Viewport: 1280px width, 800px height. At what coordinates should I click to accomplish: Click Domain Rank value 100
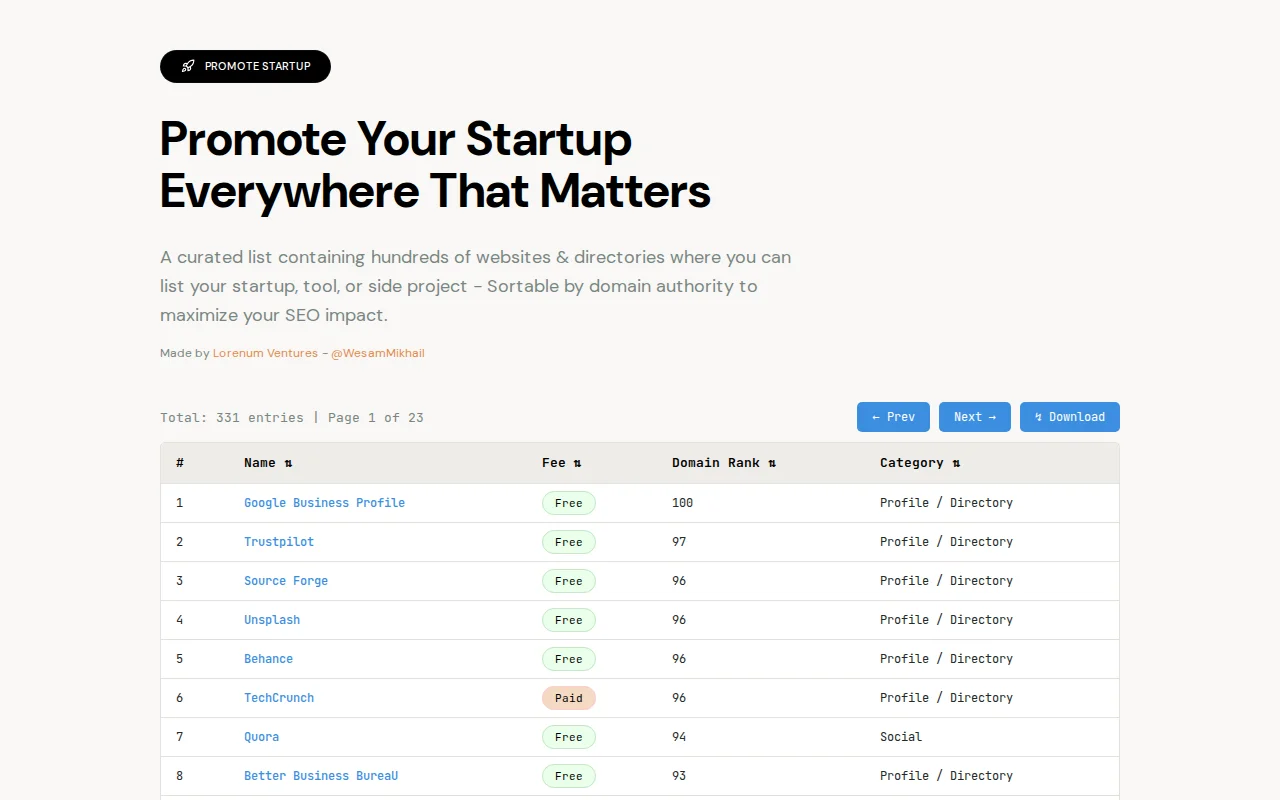(683, 503)
